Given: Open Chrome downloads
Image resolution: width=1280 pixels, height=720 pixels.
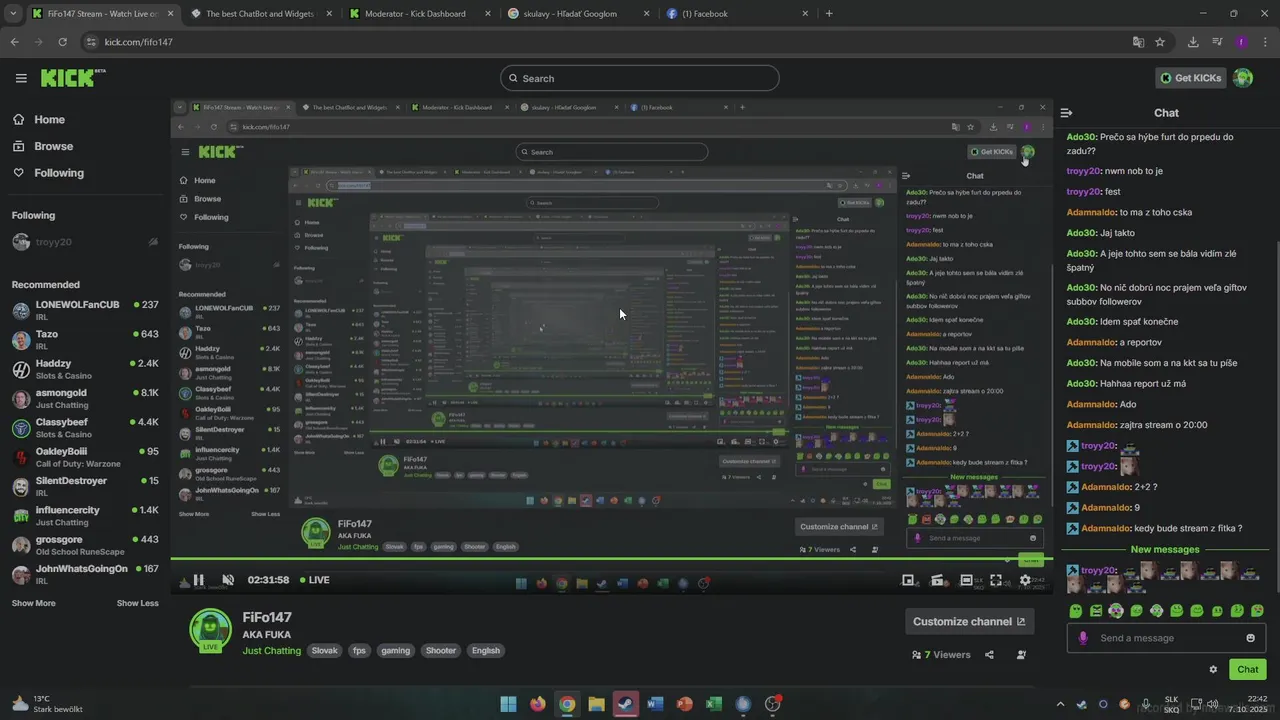Looking at the screenshot, I should tap(1193, 42).
